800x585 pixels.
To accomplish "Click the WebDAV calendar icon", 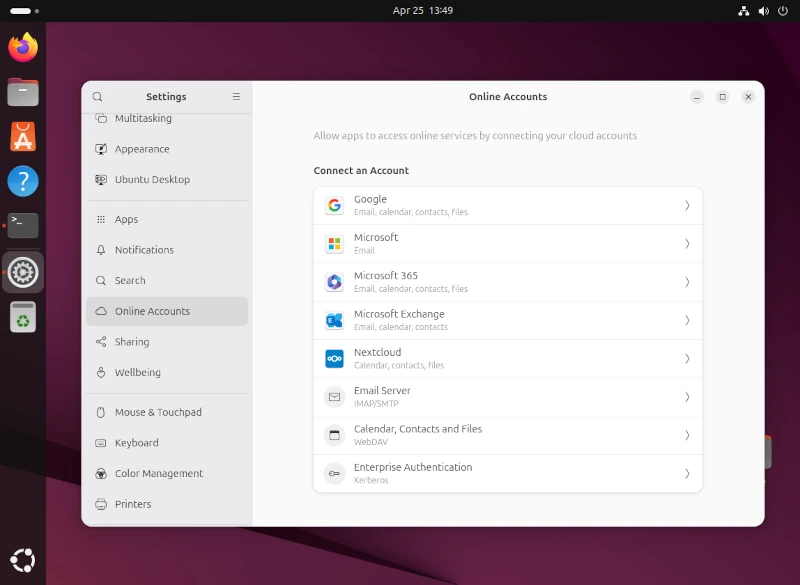I will (334, 435).
